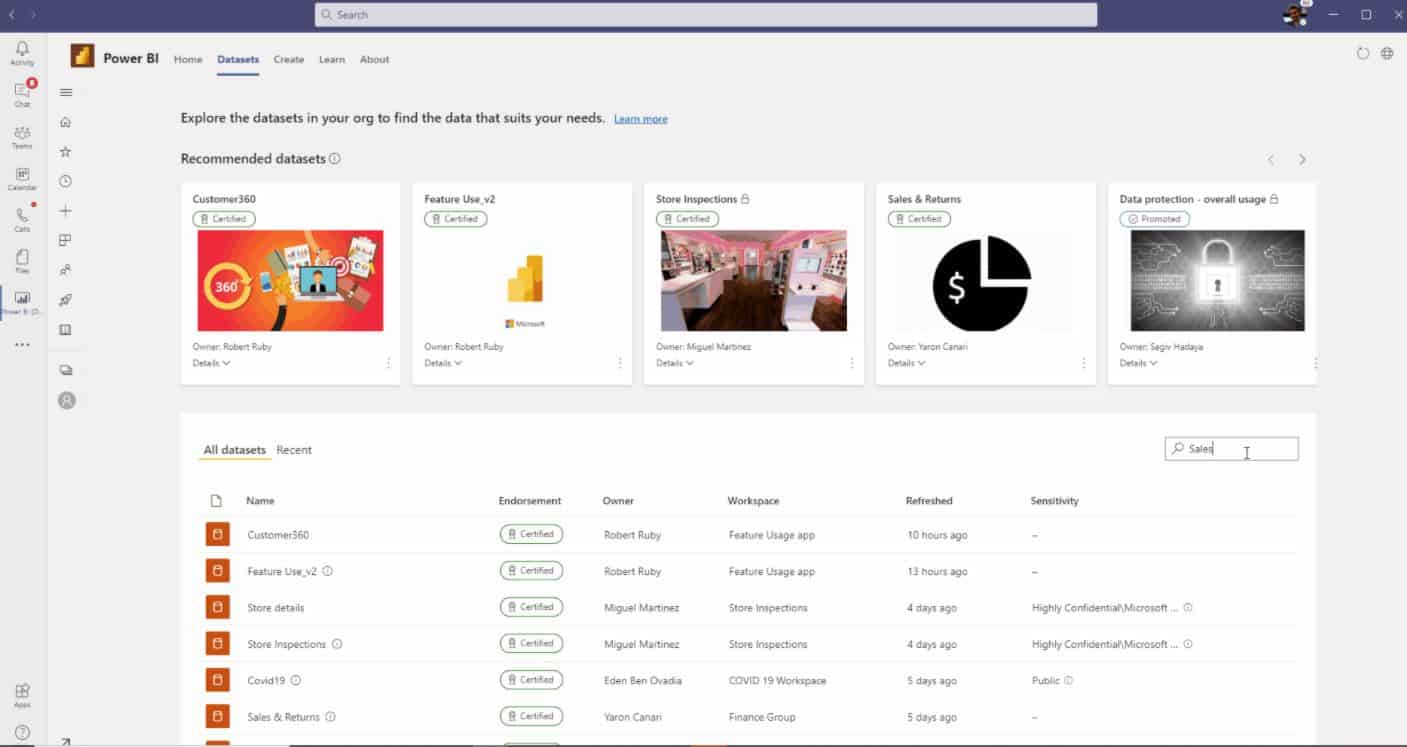The image size is (1407, 747).
Task: Open Workspaces icon in Power BI pane
Action: tap(66, 370)
